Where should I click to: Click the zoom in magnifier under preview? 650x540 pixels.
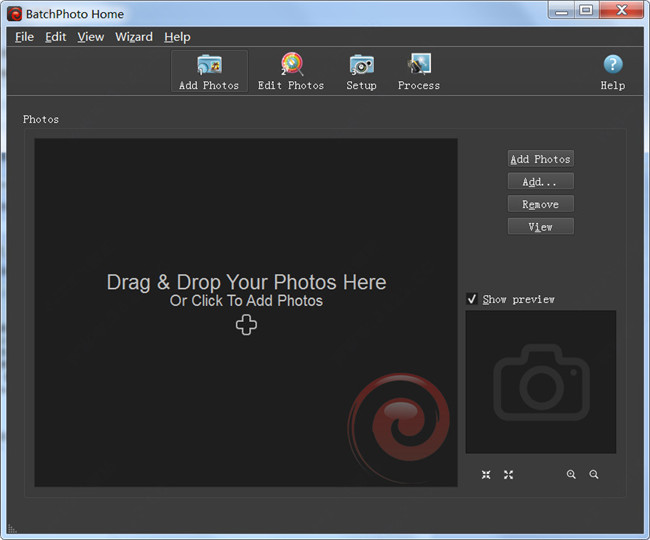coord(571,475)
